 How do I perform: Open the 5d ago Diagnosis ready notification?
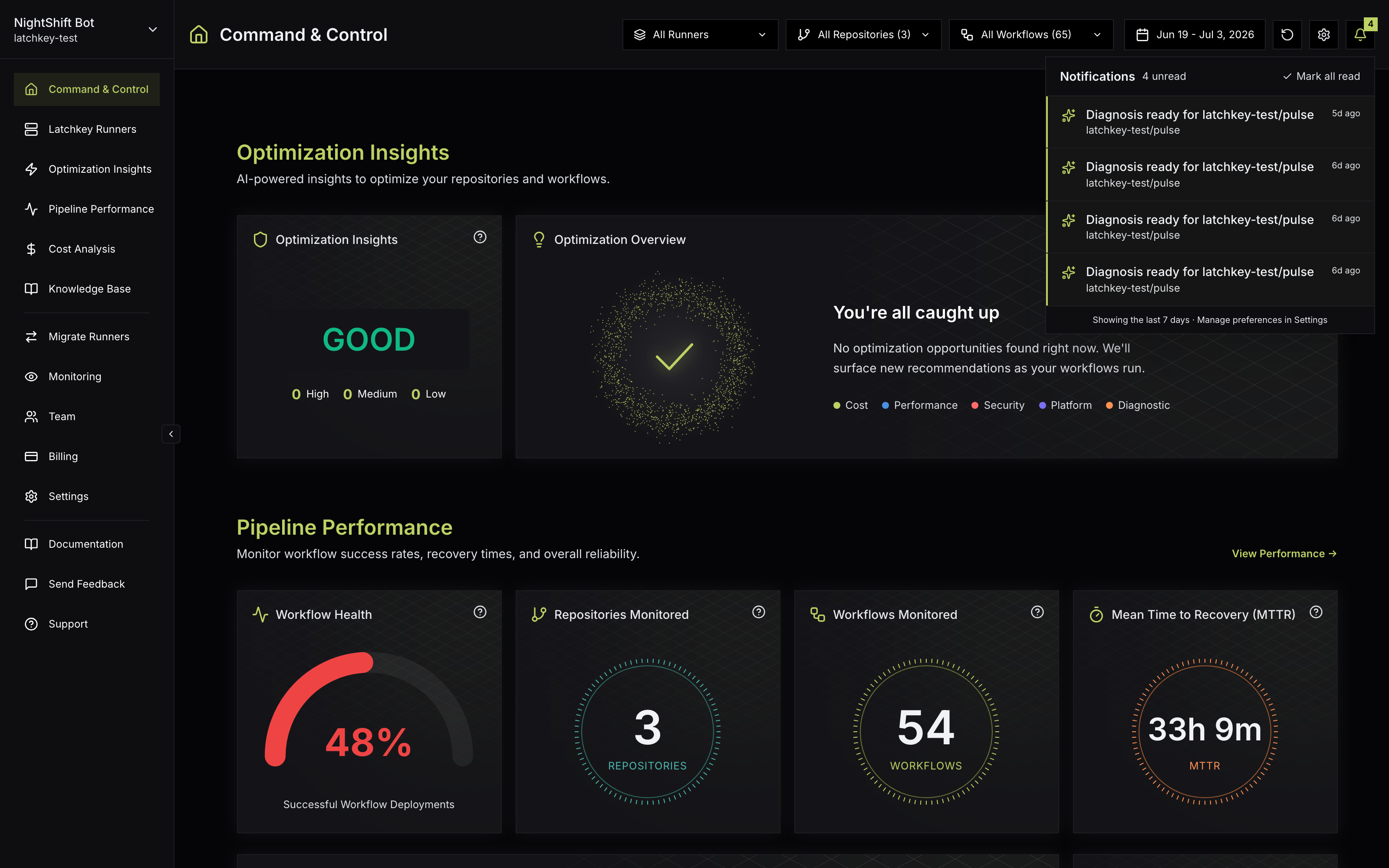(x=1210, y=122)
